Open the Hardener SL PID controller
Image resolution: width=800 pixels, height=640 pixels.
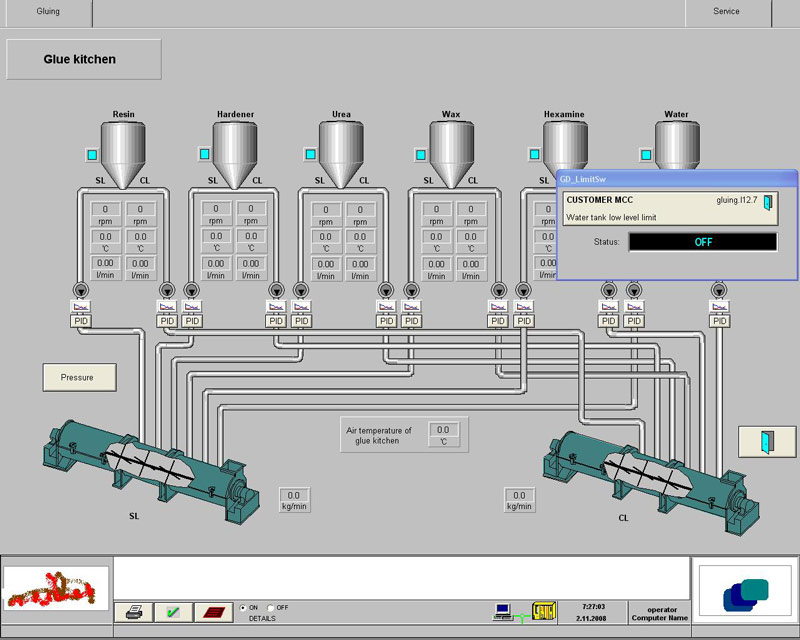pyautogui.click(x=192, y=321)
